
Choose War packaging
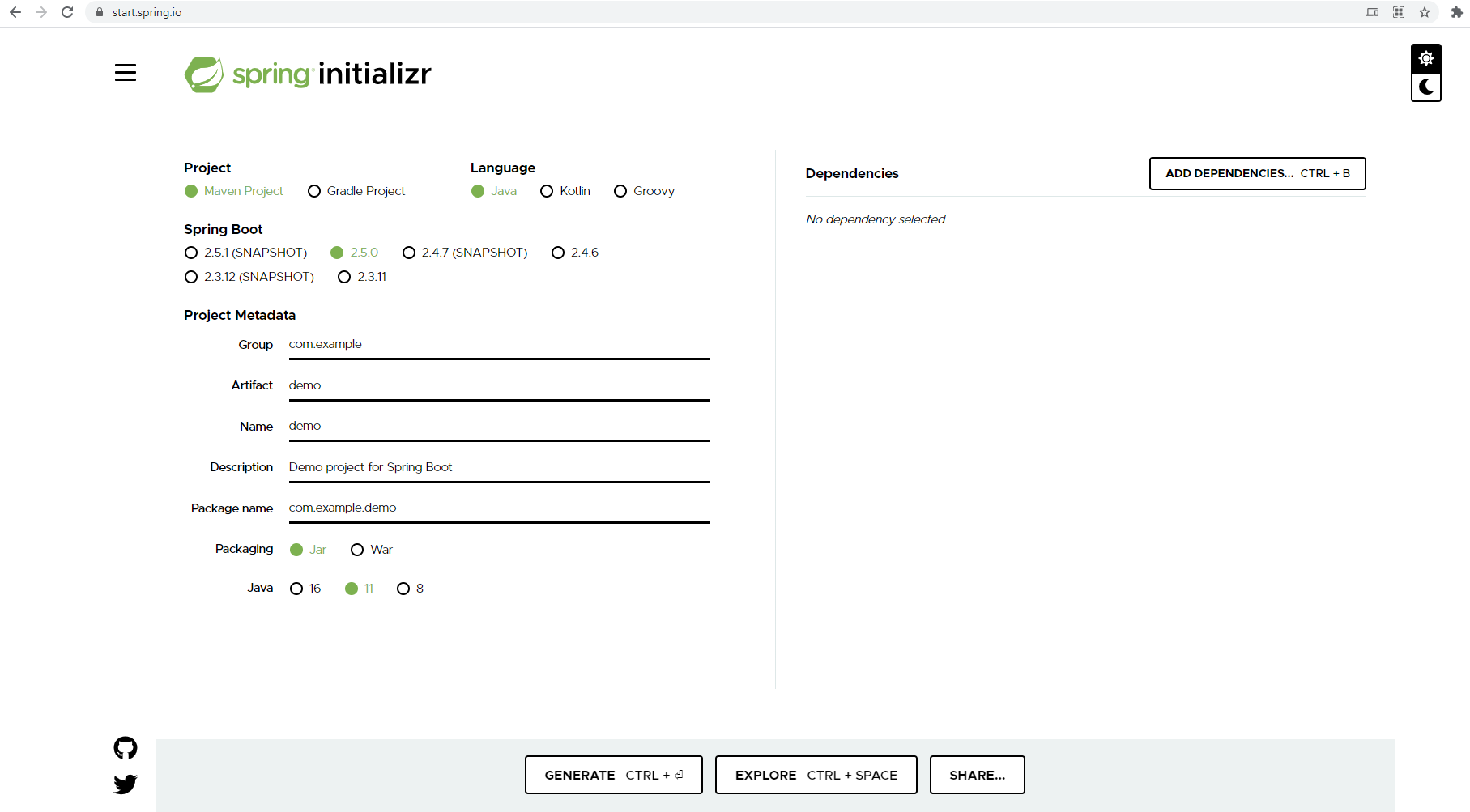pos(372,550)
